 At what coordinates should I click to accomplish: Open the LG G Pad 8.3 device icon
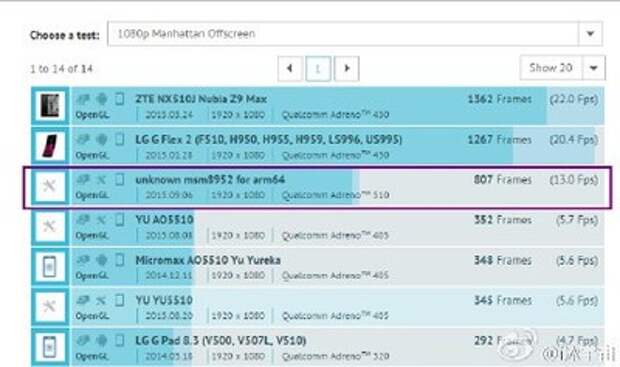[50, 347]
